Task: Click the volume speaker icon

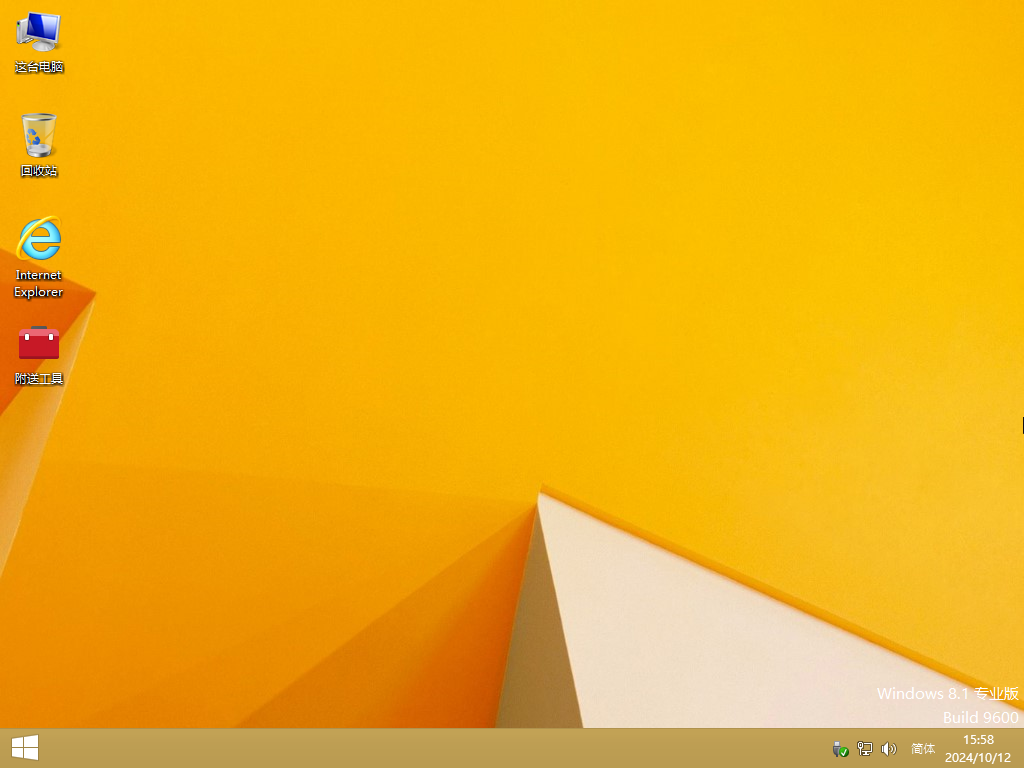Action: click(x=889, y=748)
